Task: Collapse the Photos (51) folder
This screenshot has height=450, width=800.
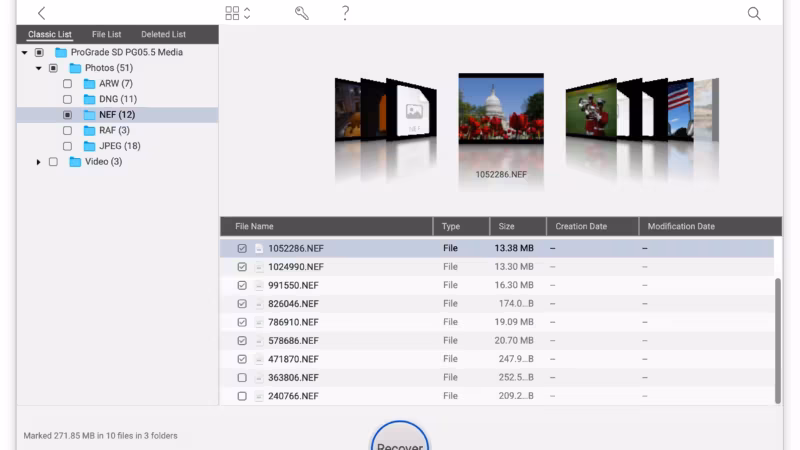Action: [39, 68]
